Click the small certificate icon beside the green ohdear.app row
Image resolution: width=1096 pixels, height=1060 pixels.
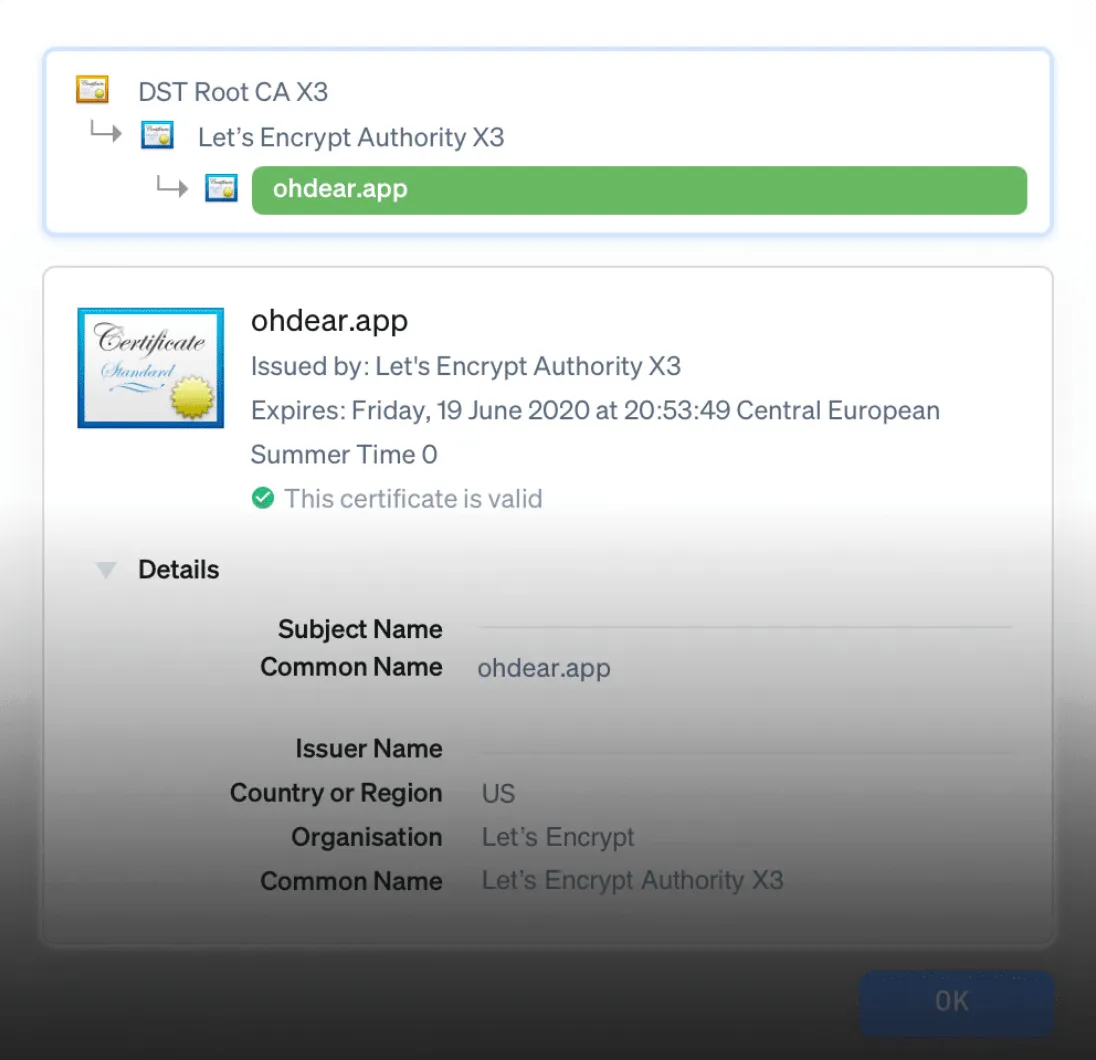pyautogui.click(x=221, y=188)
